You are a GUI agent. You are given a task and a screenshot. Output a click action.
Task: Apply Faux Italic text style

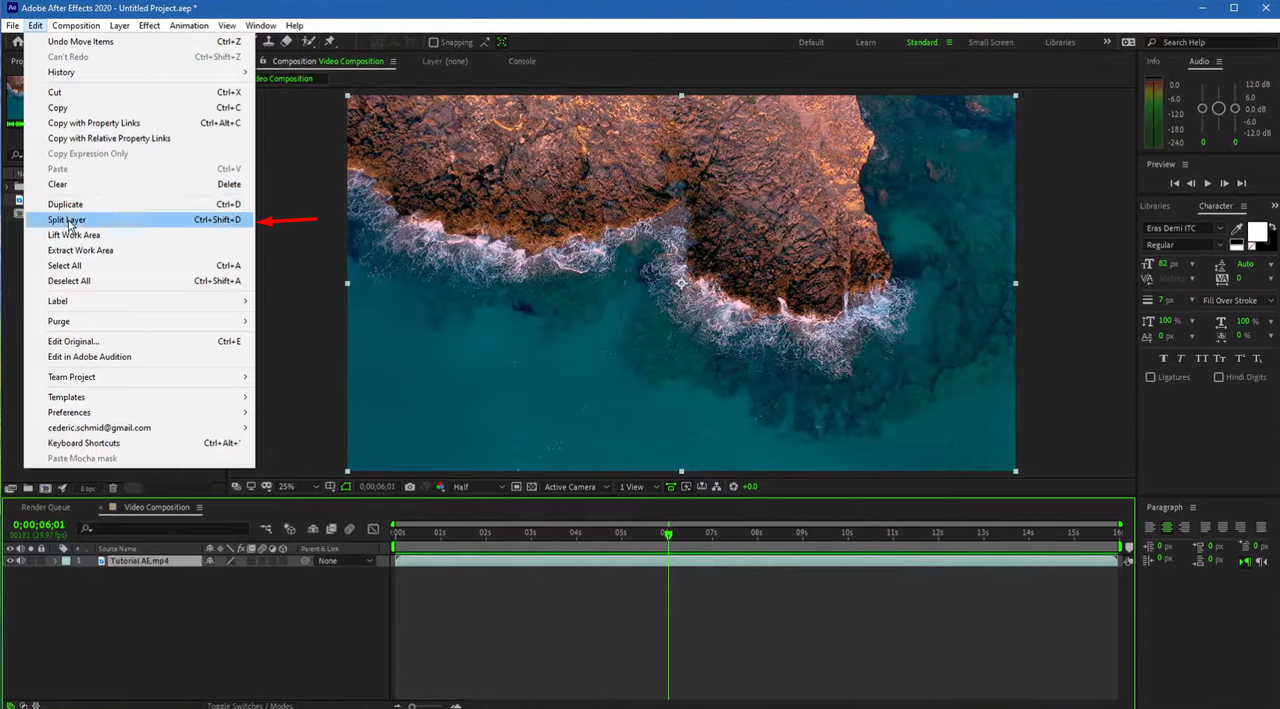(1181, 358)
